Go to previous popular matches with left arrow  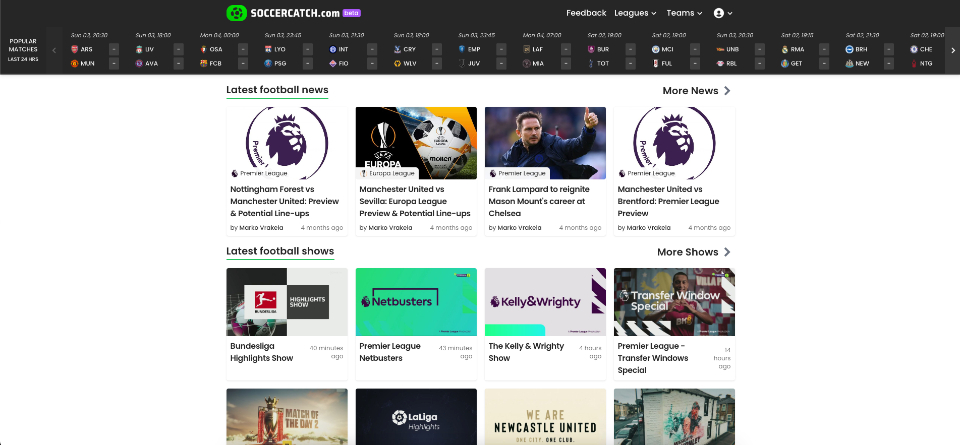click(x=54, y=50)
